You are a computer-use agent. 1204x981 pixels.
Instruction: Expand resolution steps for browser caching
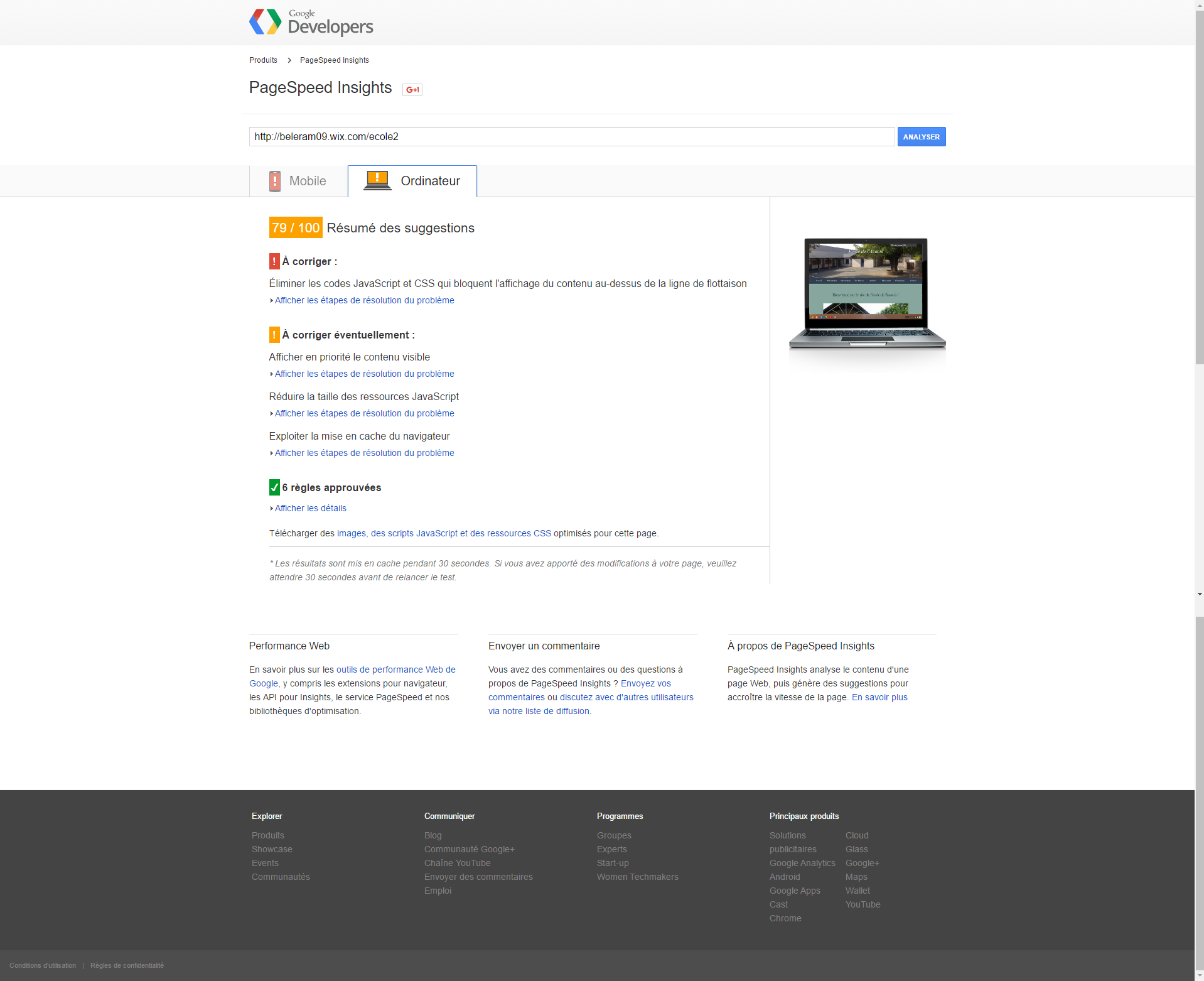[x=362, y=453]
